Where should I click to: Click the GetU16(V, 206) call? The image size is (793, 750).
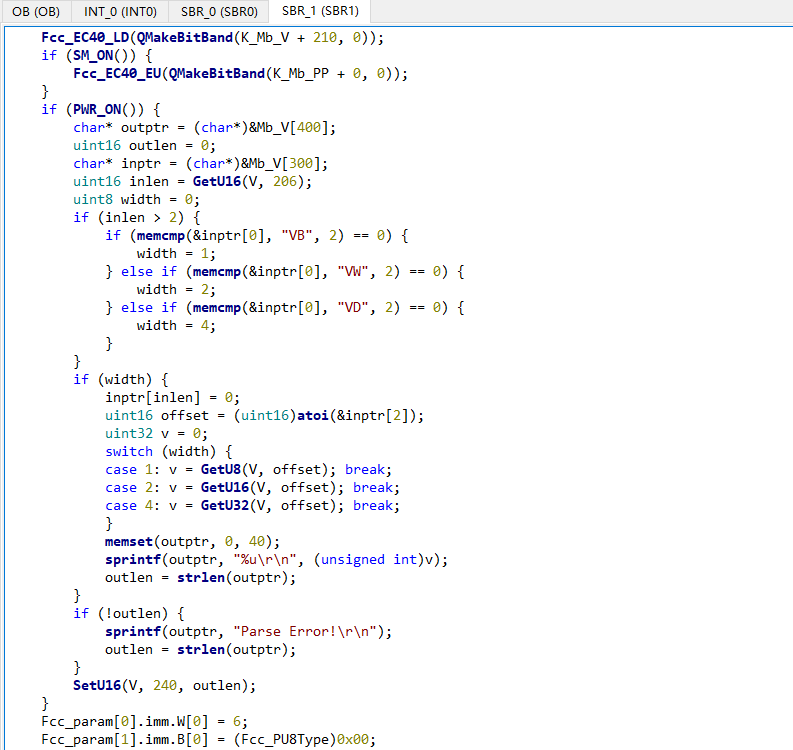pyautogui.click(x=248, y=182)
